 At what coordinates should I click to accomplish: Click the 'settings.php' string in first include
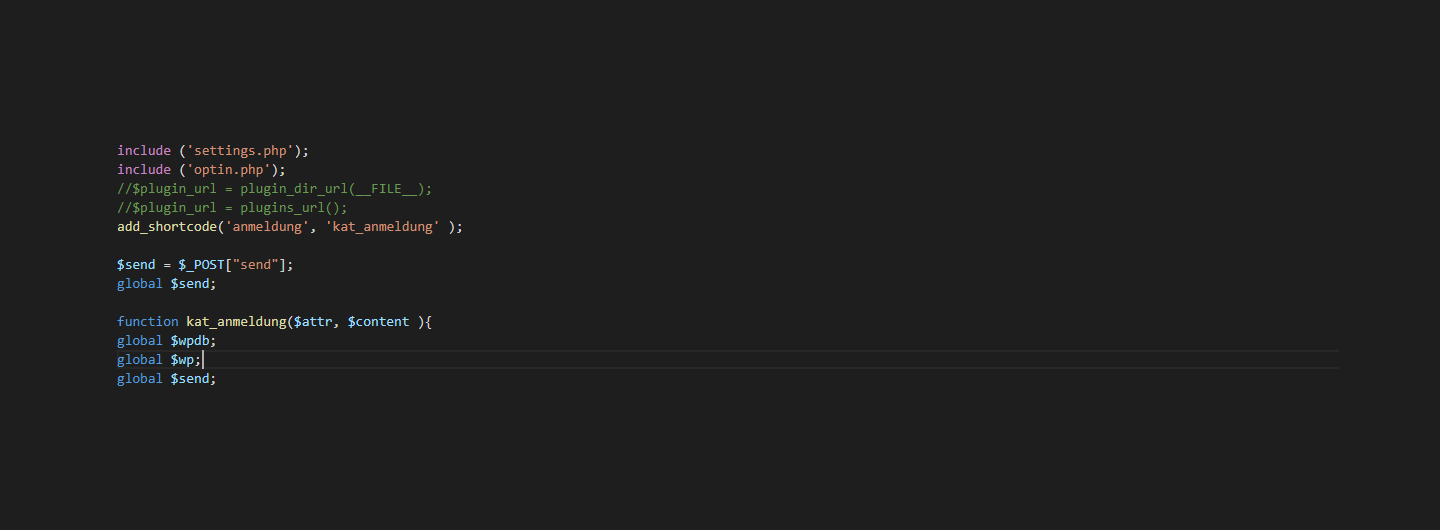(240, 151)
